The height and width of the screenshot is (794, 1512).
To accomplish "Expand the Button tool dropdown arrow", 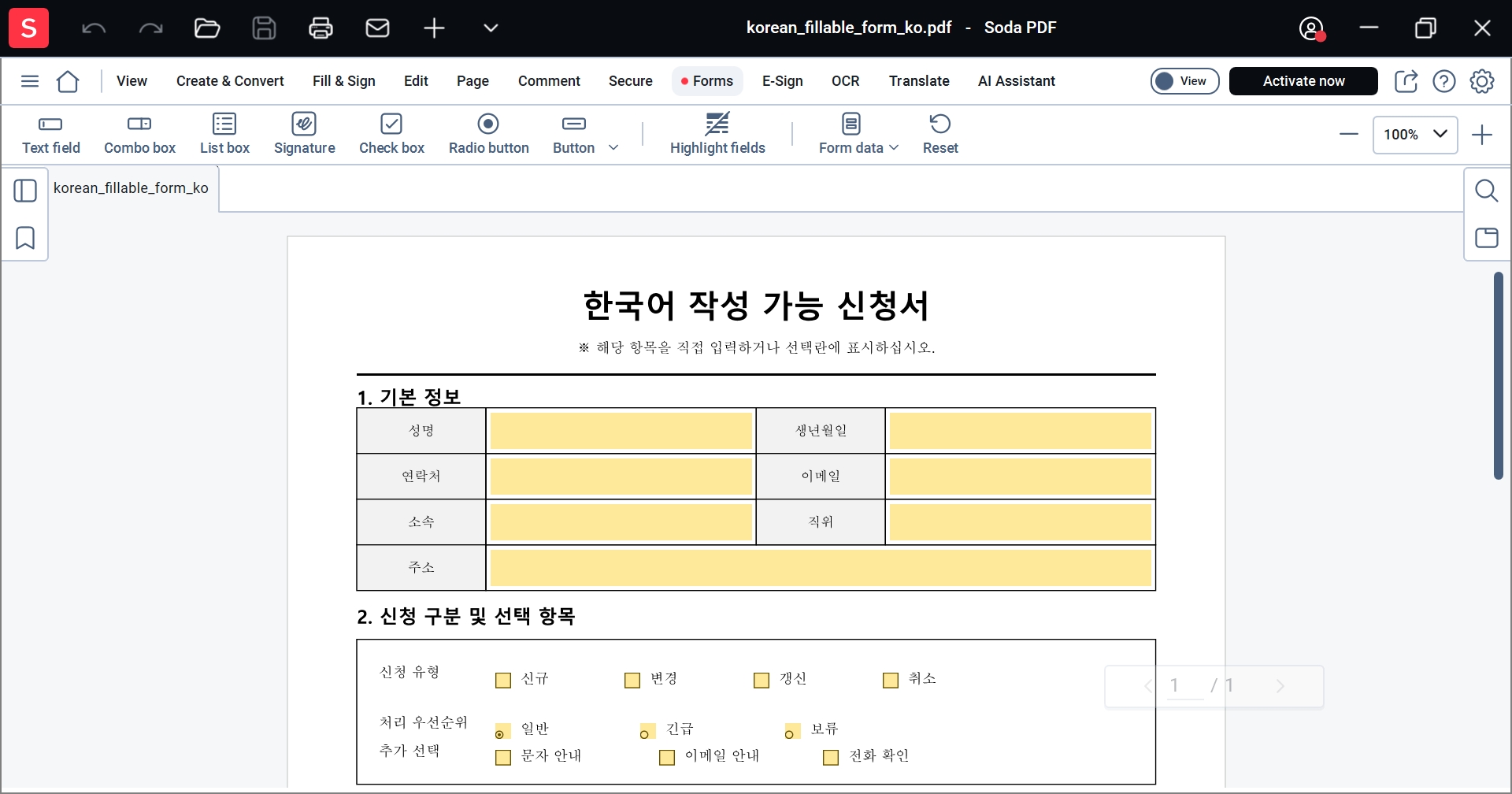I will (x=613, y=147).
